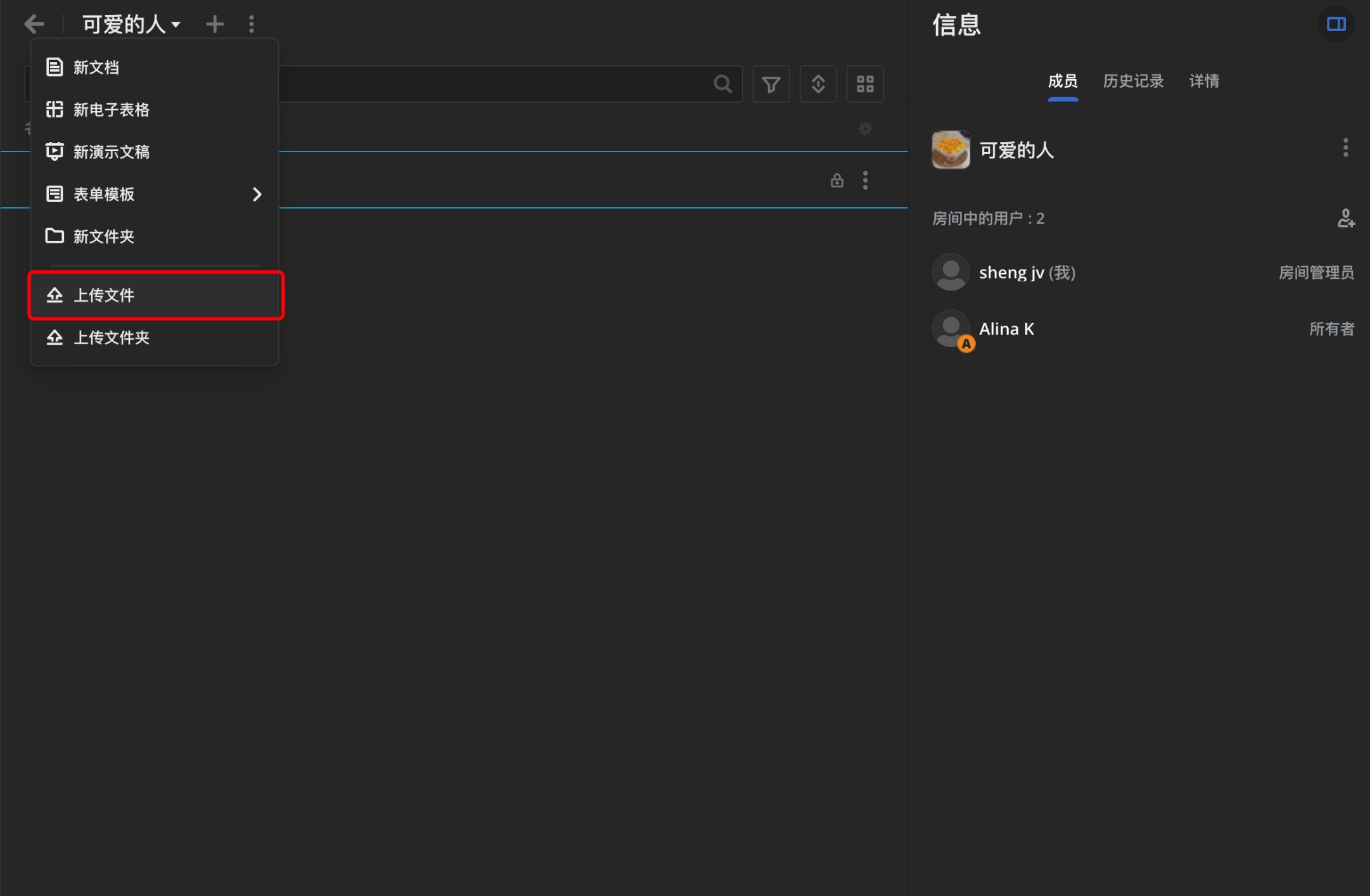Screen dimensions: 1370x896
Task: Open the filter options
Action: coord(771,84)
